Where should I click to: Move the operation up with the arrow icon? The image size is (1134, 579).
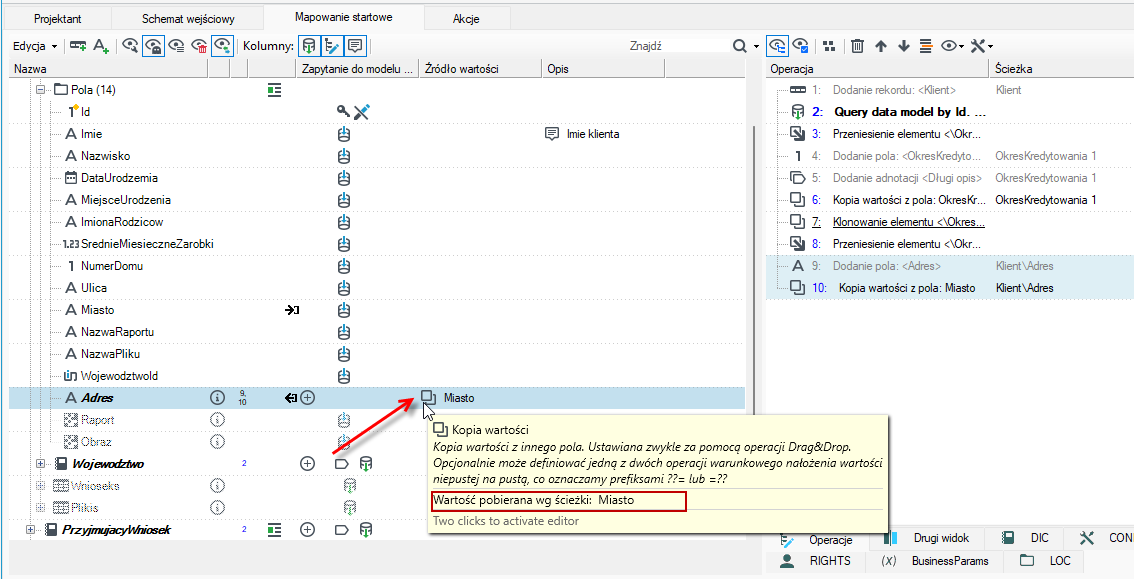(880, 46)
